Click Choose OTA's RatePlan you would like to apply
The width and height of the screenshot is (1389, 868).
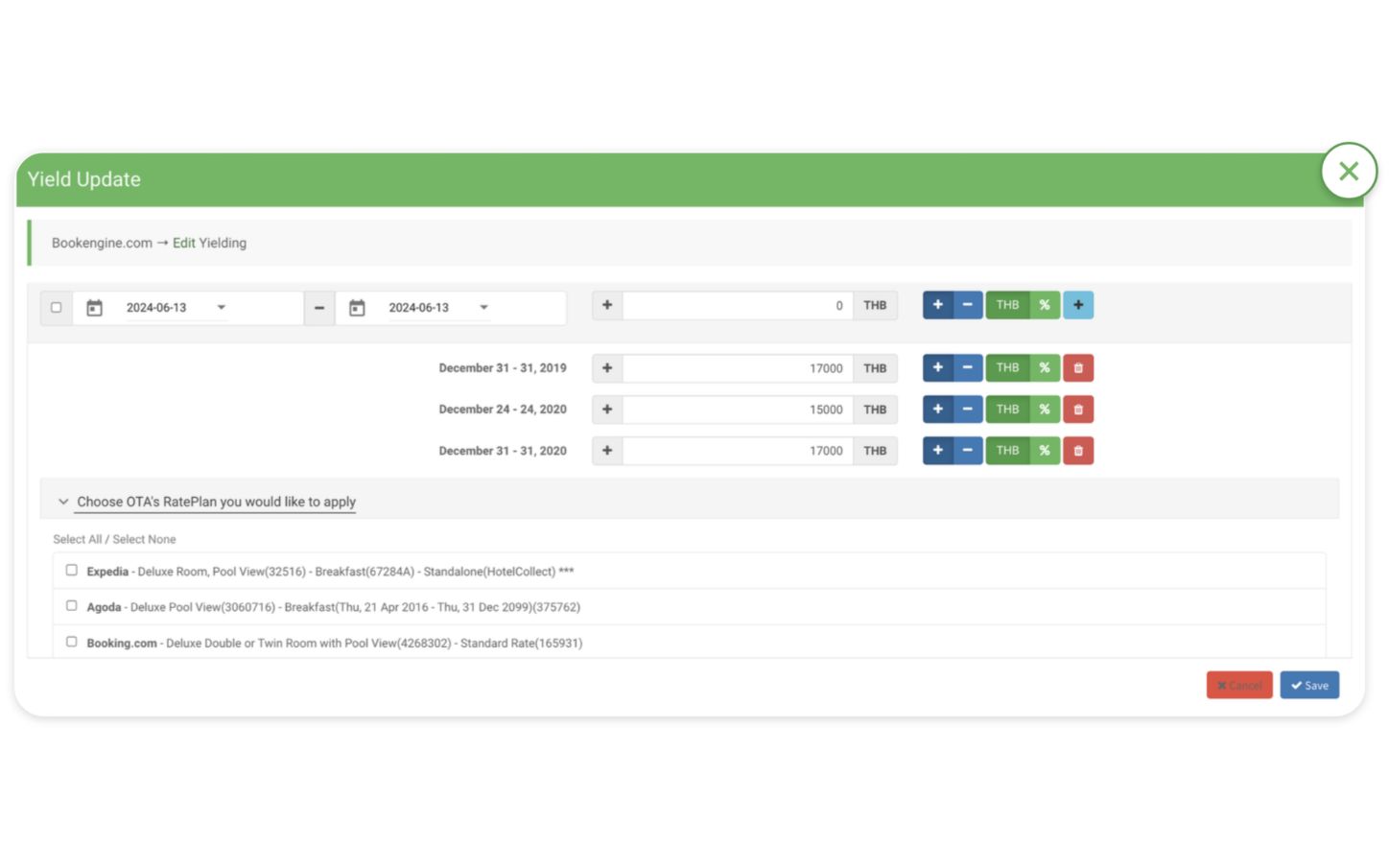tap(216, 502)
